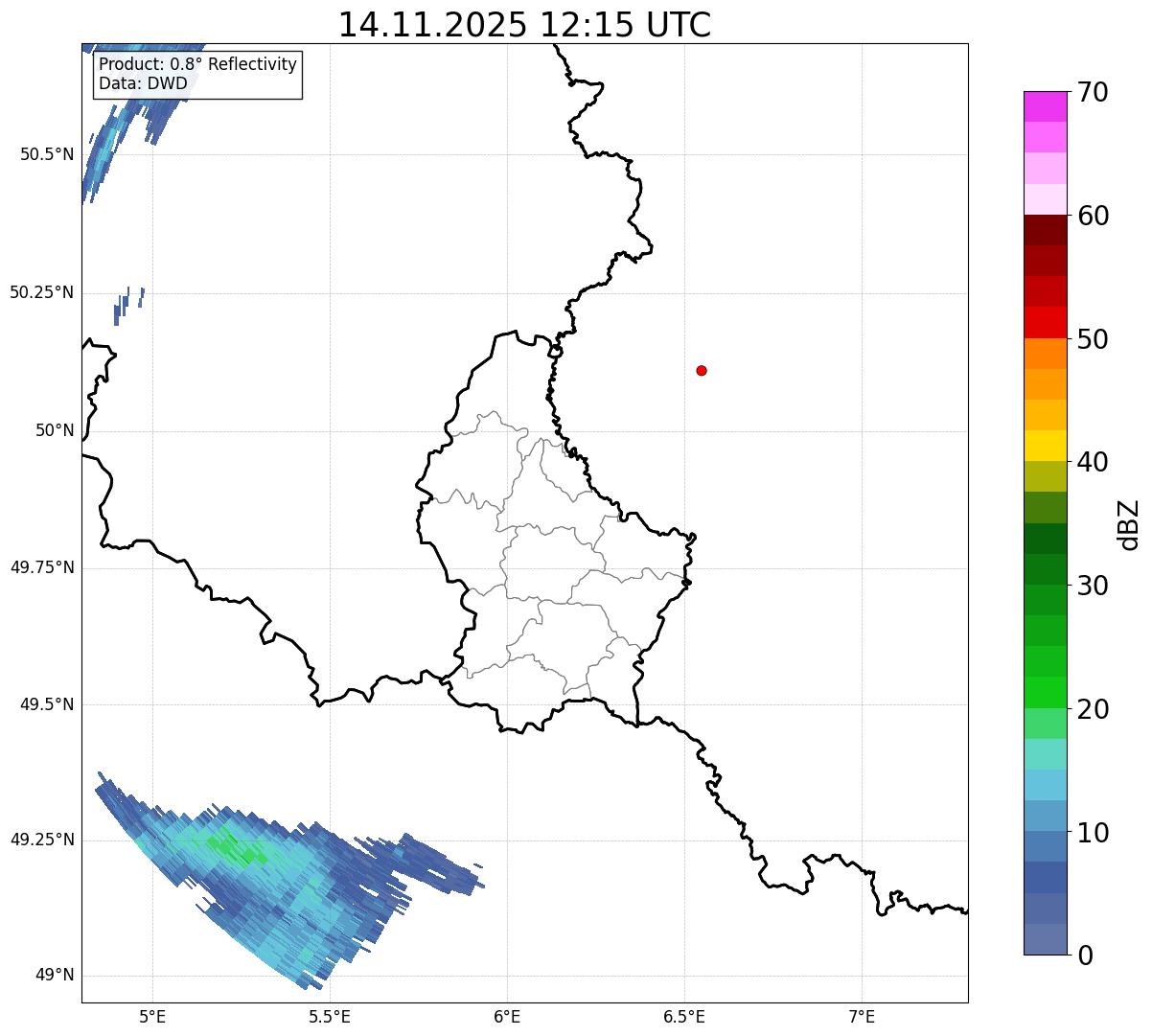The image size is (1152, 1036).
Task: Click the colorbar tick label 30
Action: coord(1093,586)
